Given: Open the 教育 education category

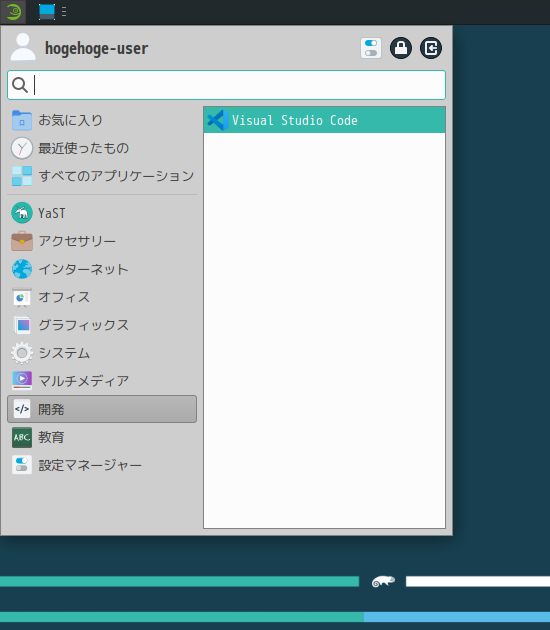Looking at the screenshot, I should (102, 437).
